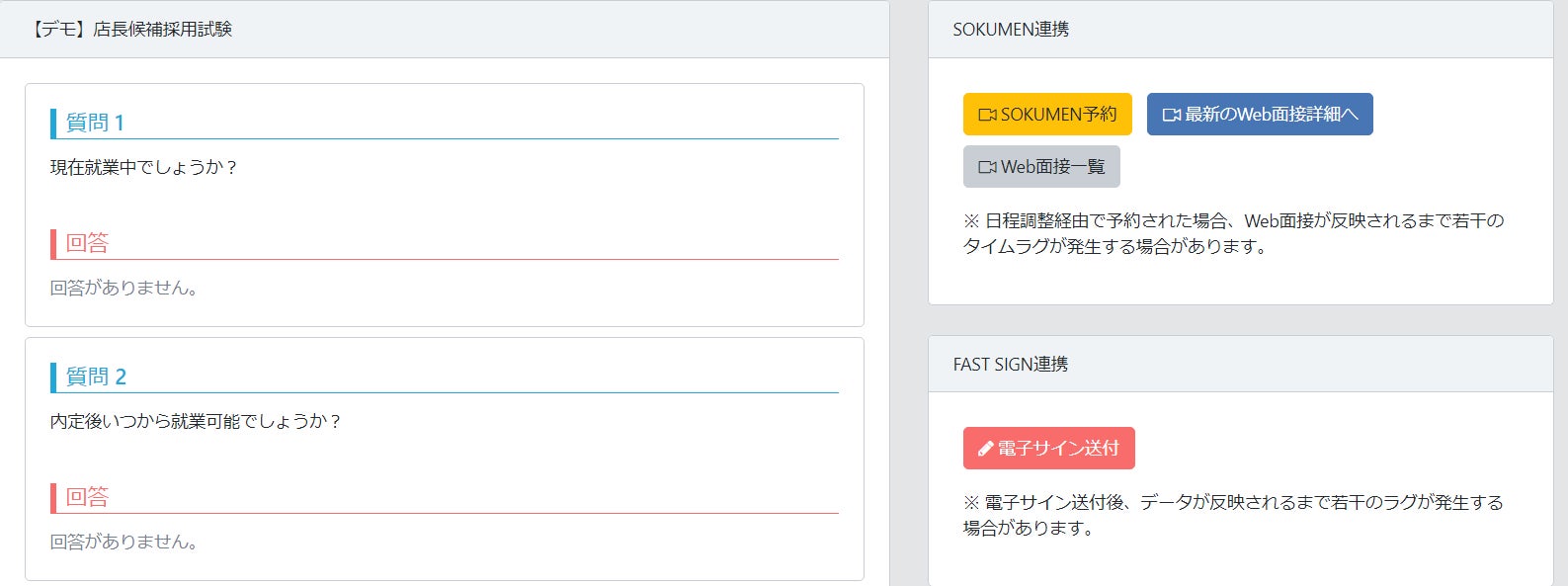Click the camera icon on SOKUMEN予約
Image resolution: width=1568 pixels, height=586 pixels.
(987, 115)
